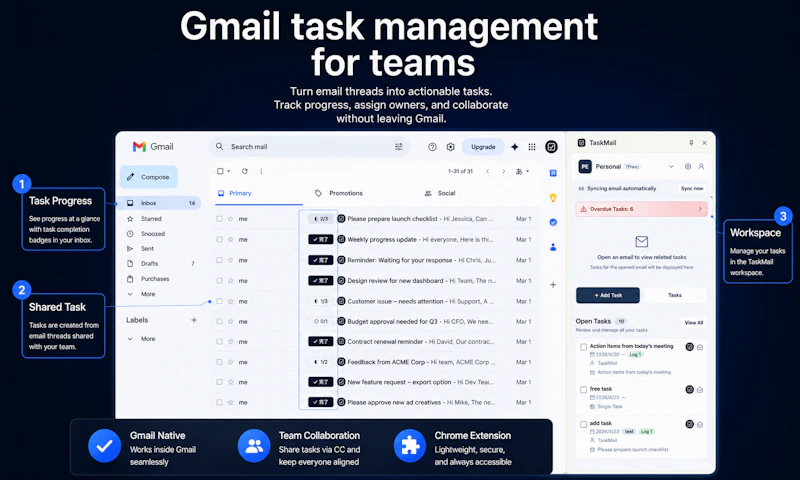Open select-all checkbox dropdown arrow
The width and height of the screenshot is (800, 480).
click(x=229, y=171)
